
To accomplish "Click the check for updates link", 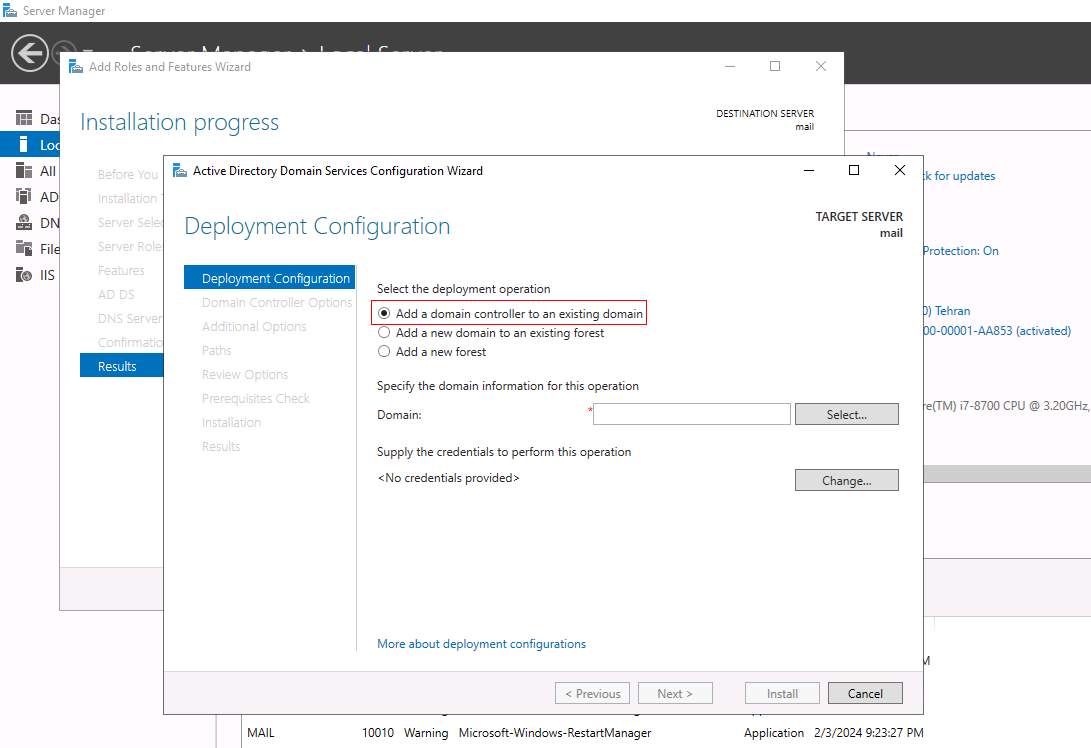I will pyautogui.click(x=959, y=176).
